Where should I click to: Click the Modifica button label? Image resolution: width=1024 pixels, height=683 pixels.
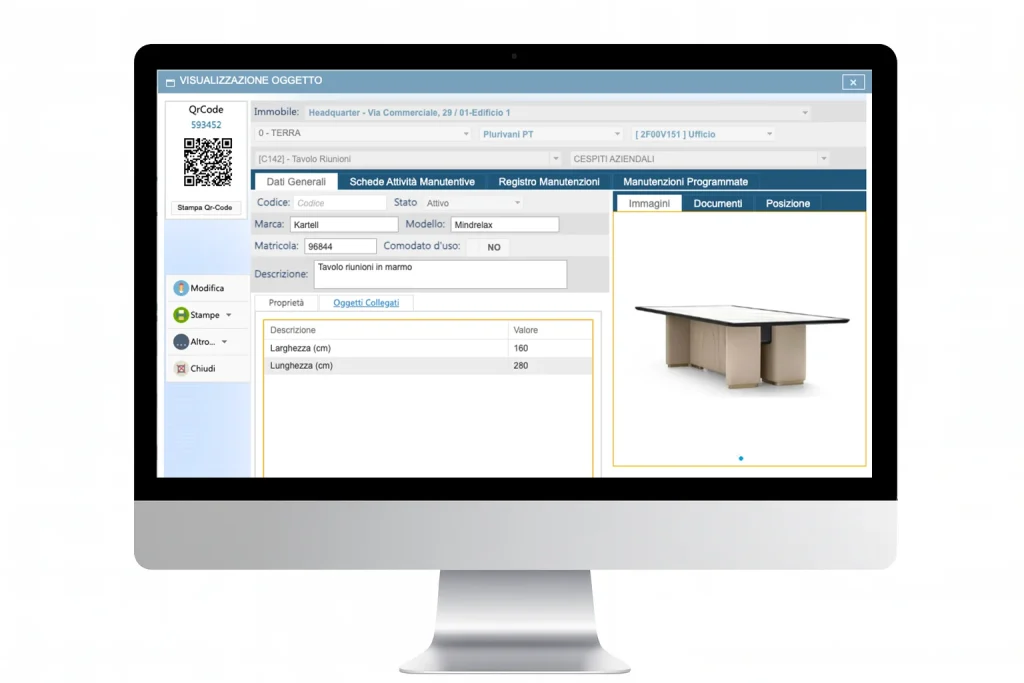[x=207, y=288]
